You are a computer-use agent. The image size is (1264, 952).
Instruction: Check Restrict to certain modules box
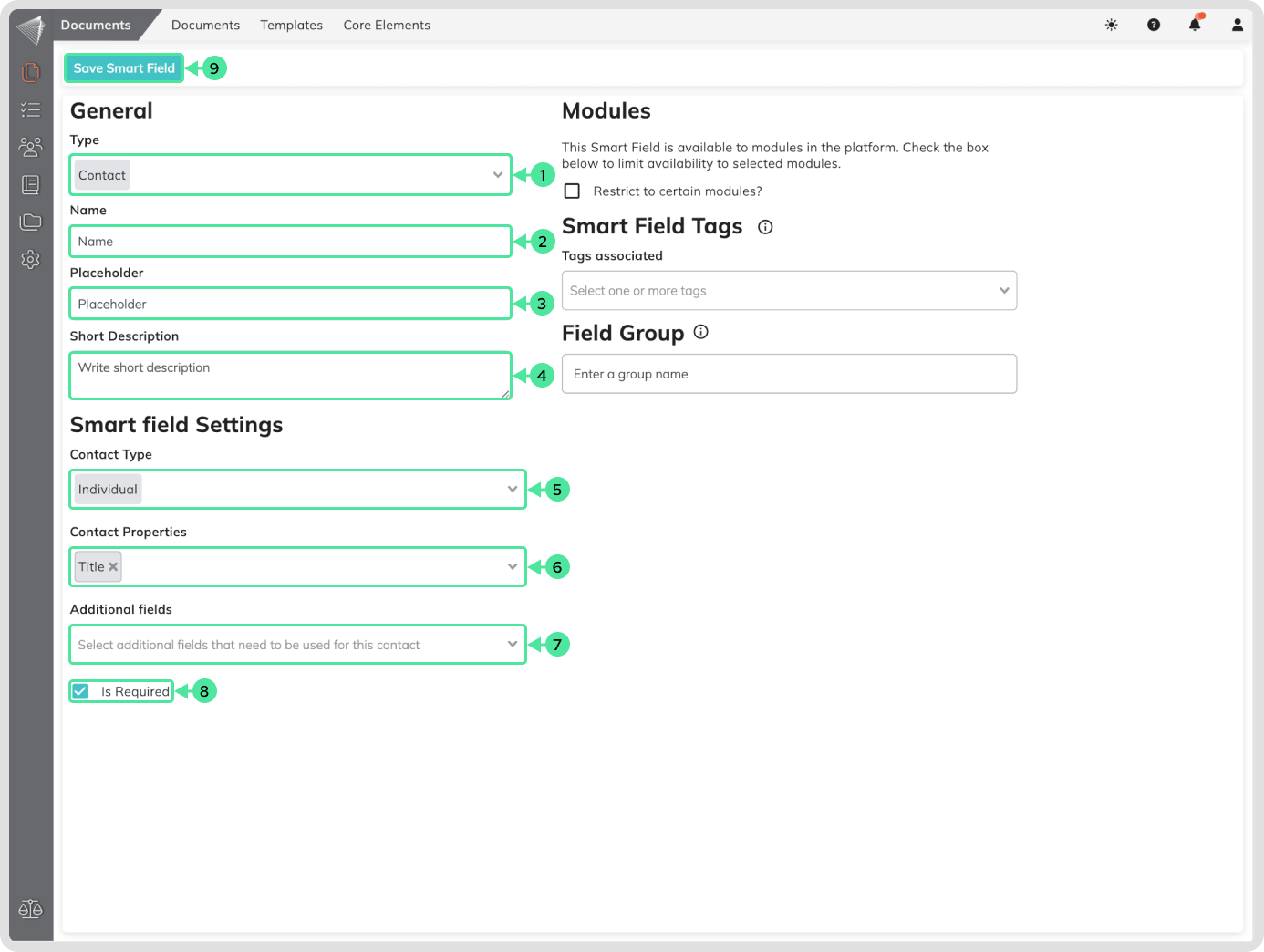(x=572, y=191)
